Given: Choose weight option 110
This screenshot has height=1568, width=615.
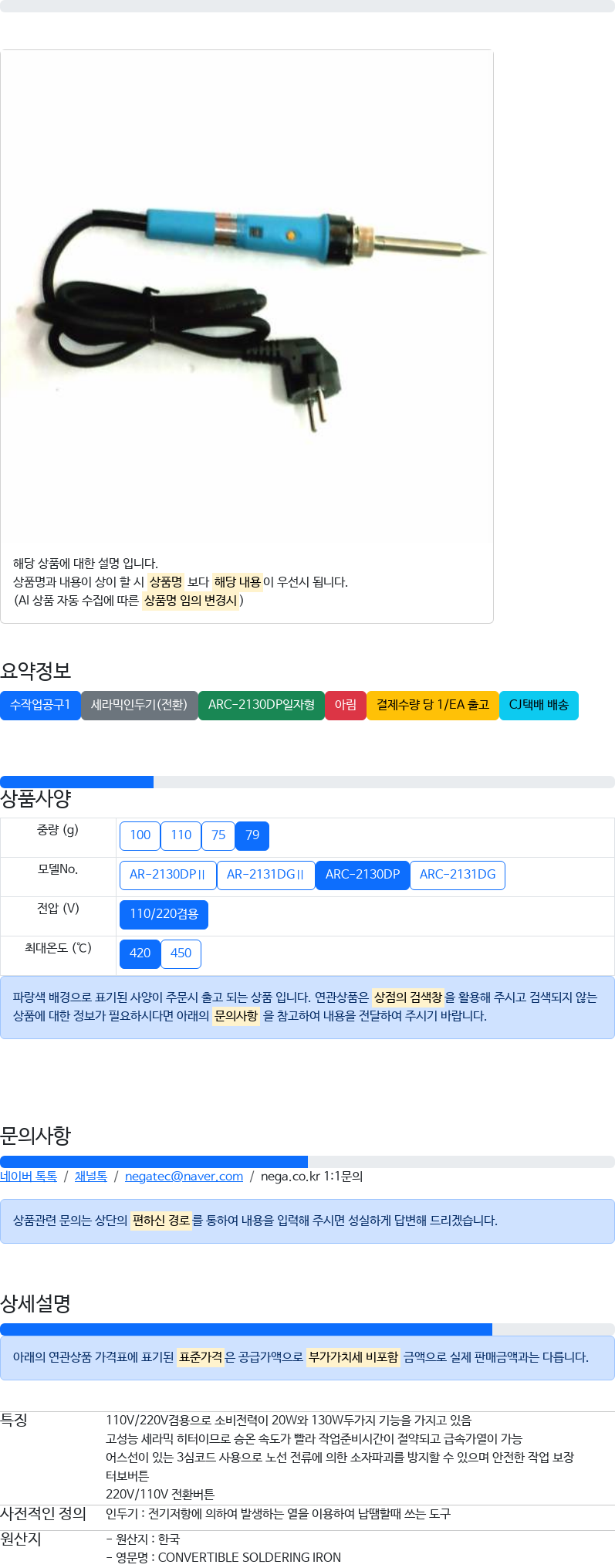Looking at the screenshot, I should click(181, 835).
